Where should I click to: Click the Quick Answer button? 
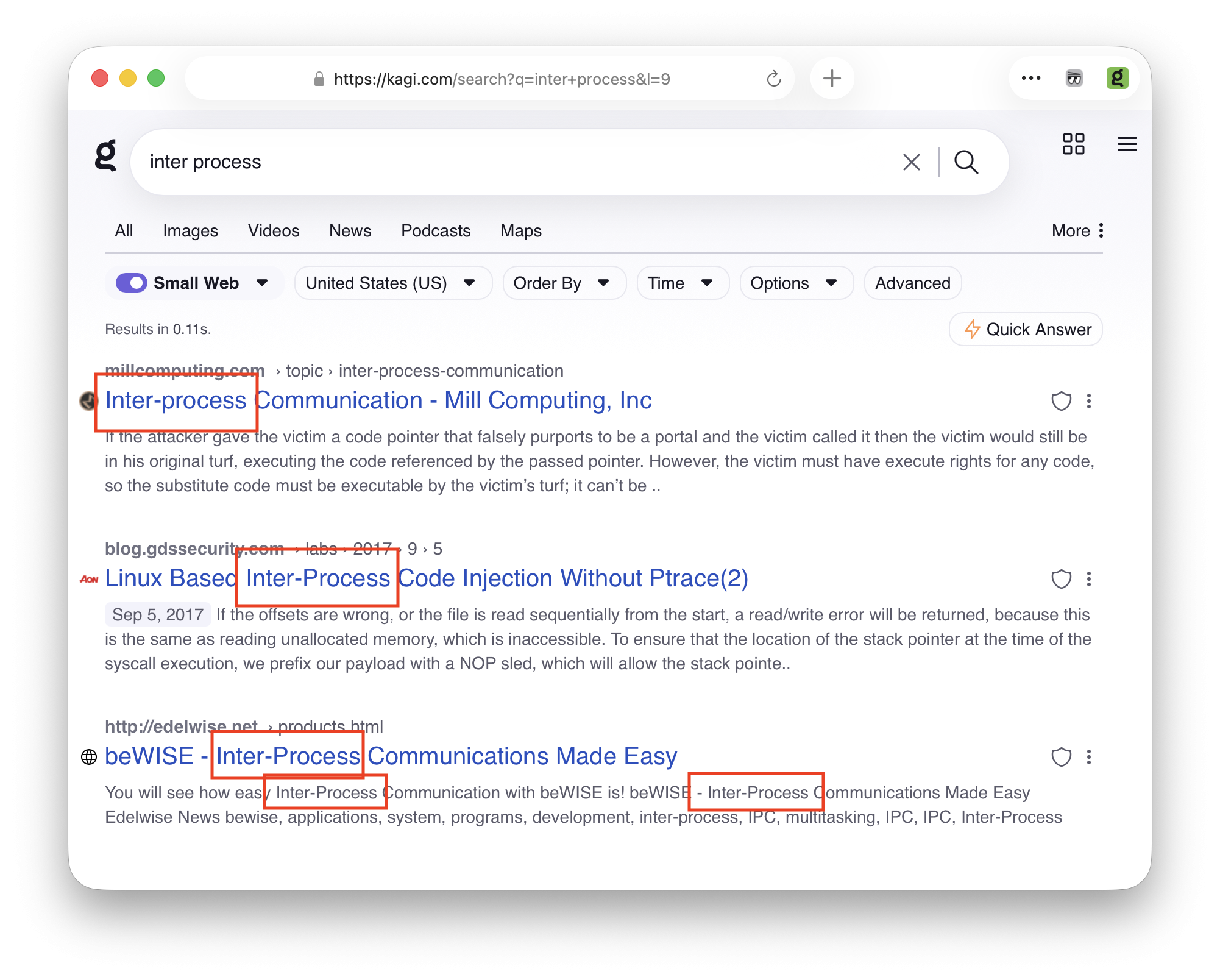(1026, 330)
